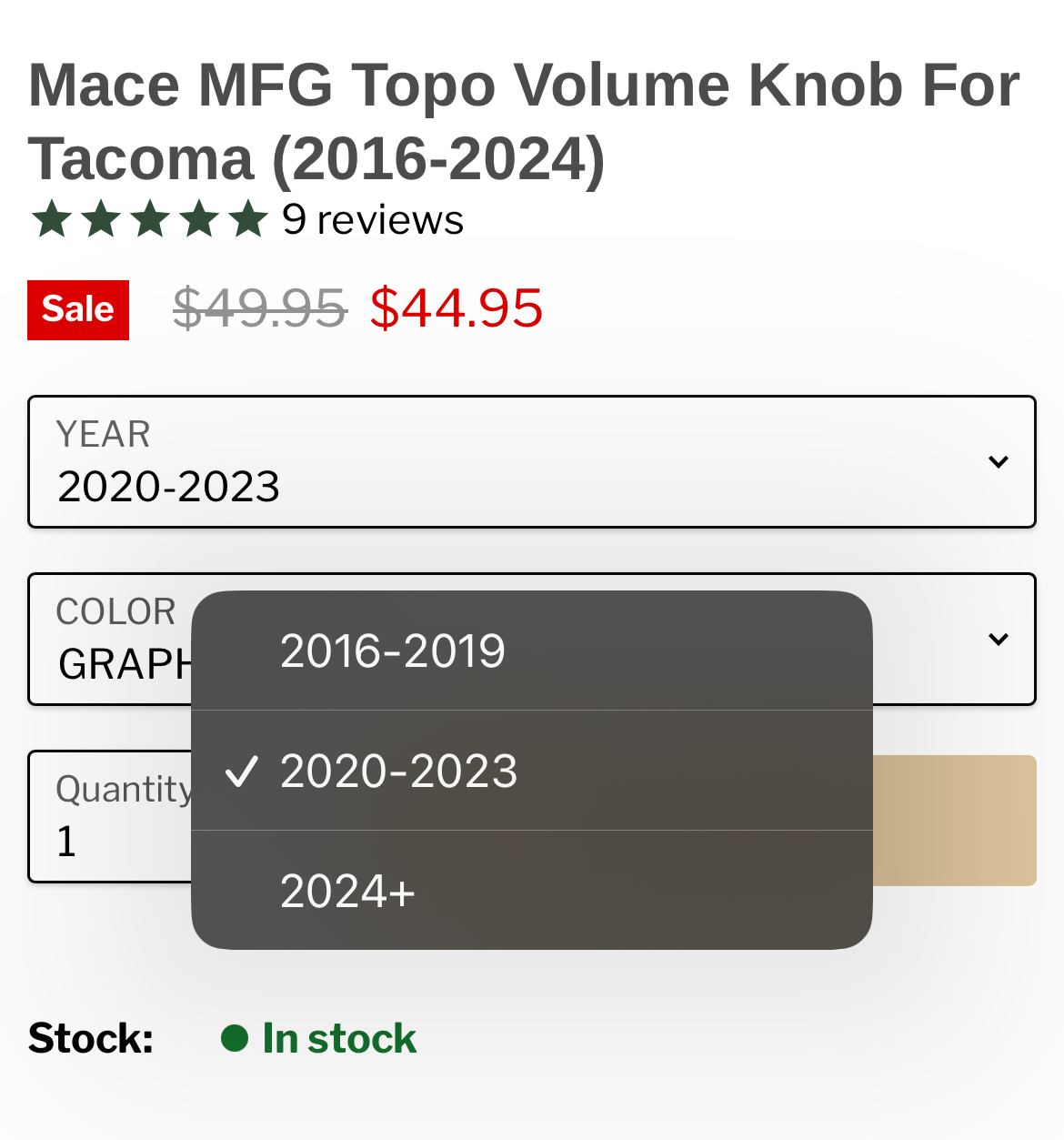The width and height of the screenshot is (1064, 1140).
Task: Click the first rating star
Action: pos(52,219)
